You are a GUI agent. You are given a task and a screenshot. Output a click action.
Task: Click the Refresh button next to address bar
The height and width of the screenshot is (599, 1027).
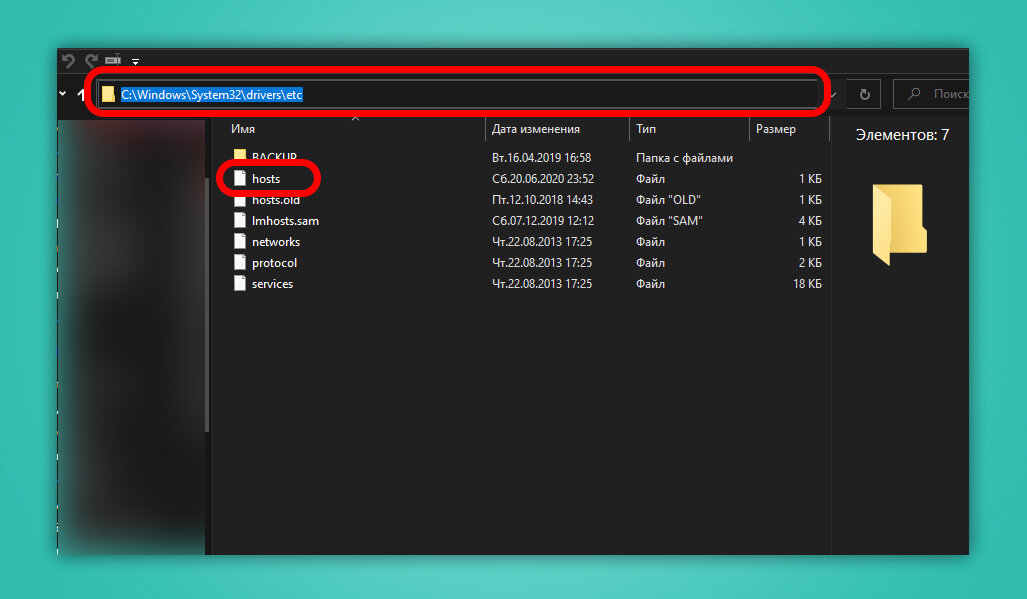[x=864, y=94]
